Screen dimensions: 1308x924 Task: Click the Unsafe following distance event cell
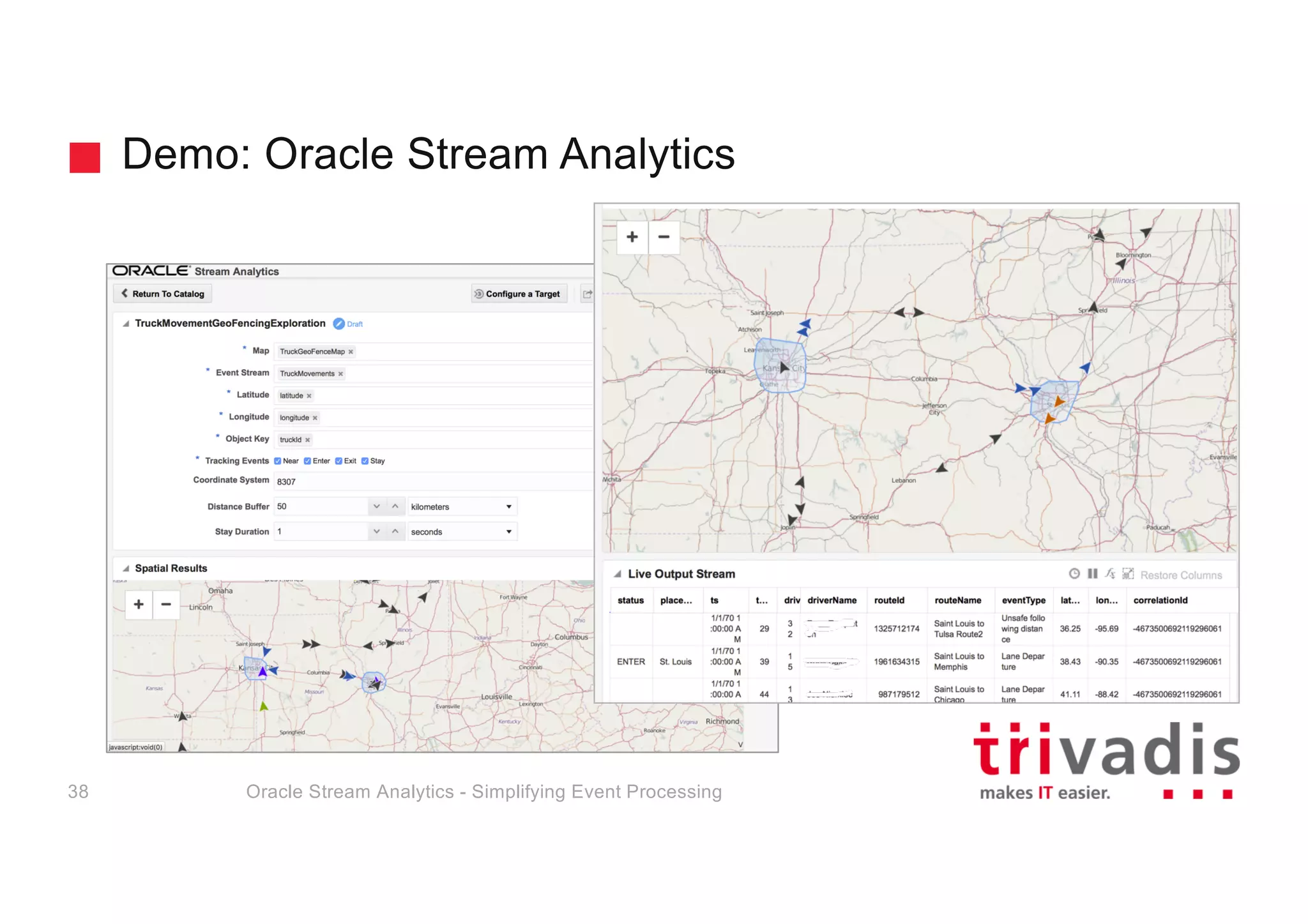click(1023, 629)
